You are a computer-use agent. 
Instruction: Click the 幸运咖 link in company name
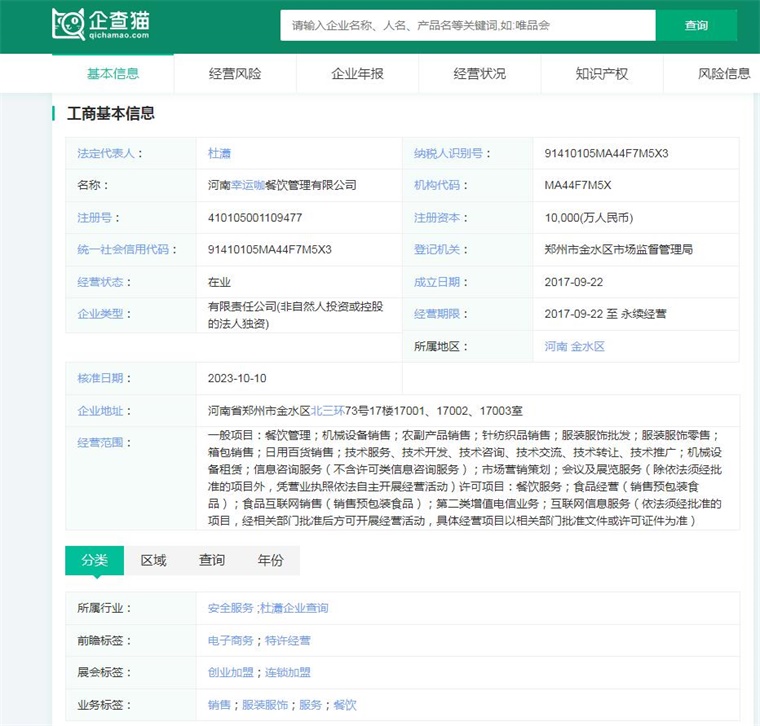(x=248, y=185)
